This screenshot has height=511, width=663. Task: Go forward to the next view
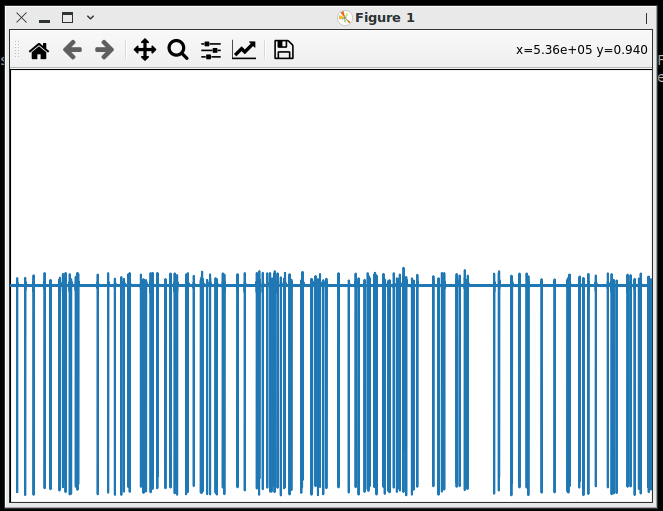click(104, 50)
